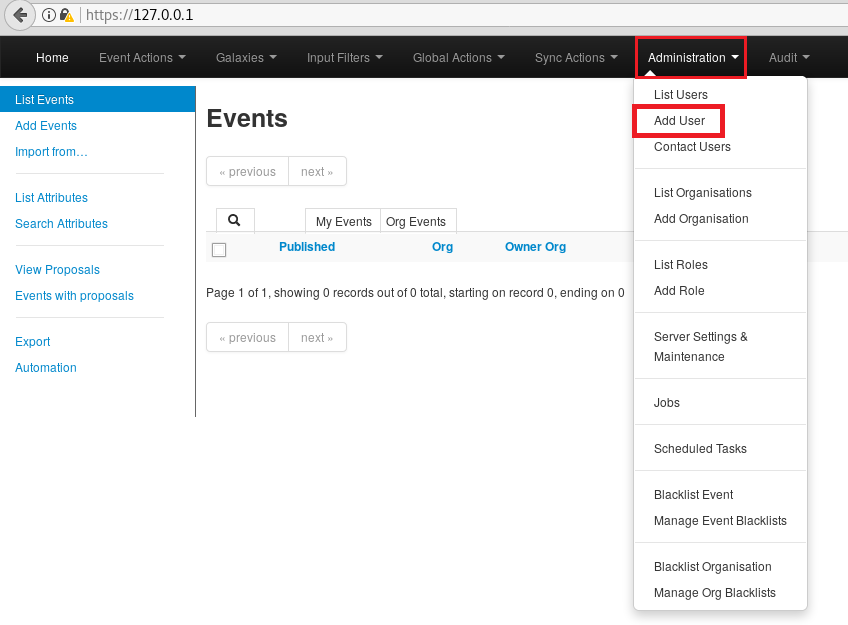The height and width of the screenshot is (625, 848).
Task: Choose Server Settings & Maintenance menu entry
Action: (x=700, y=347)
